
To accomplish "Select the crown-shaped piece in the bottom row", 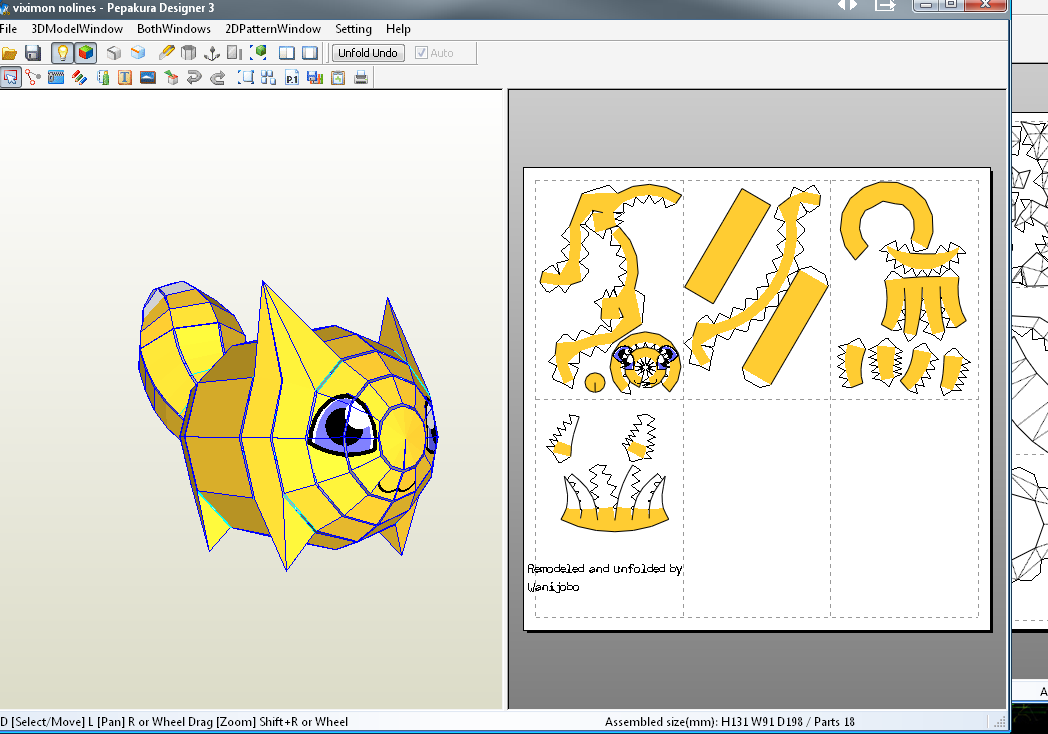I will (x=615, y=498).
